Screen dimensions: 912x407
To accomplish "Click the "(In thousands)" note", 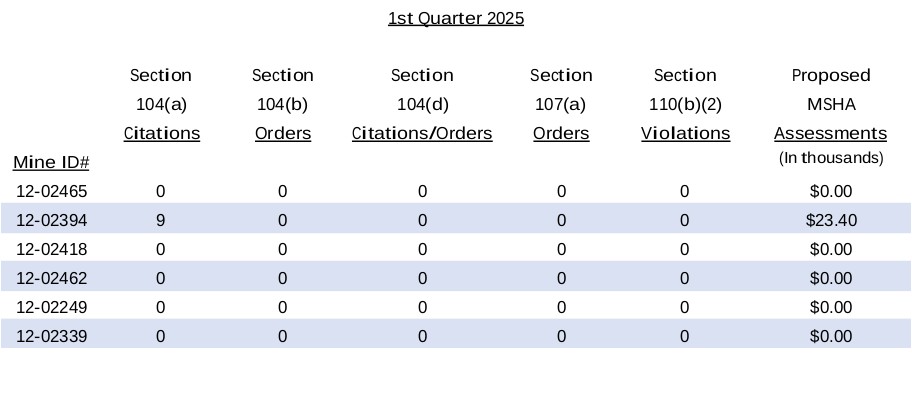I will [831, 158].
